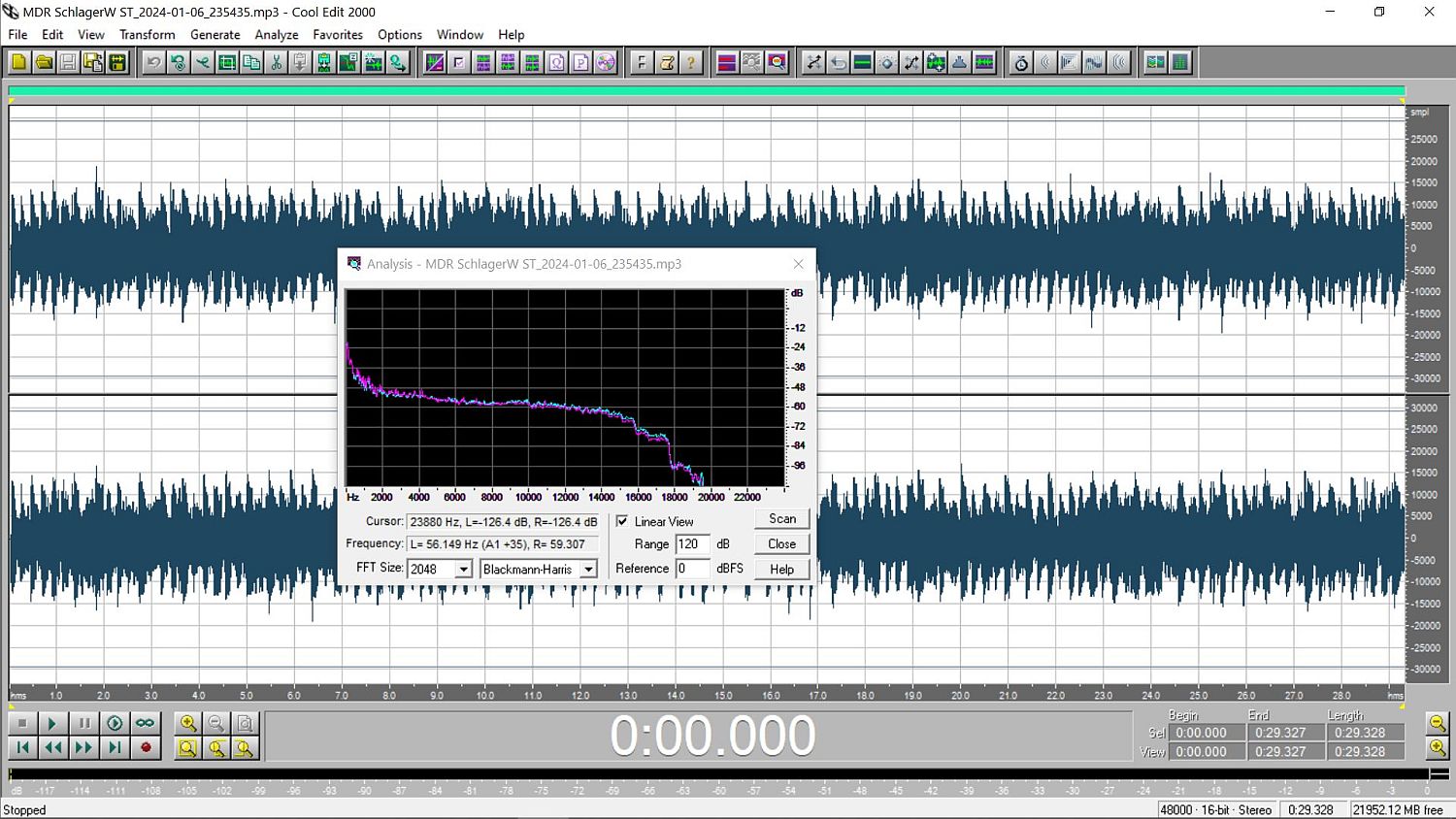The width and height of the screenshot is (1456, 819).
Task: Click the Range dB input field
Action: tap(692, 544)
